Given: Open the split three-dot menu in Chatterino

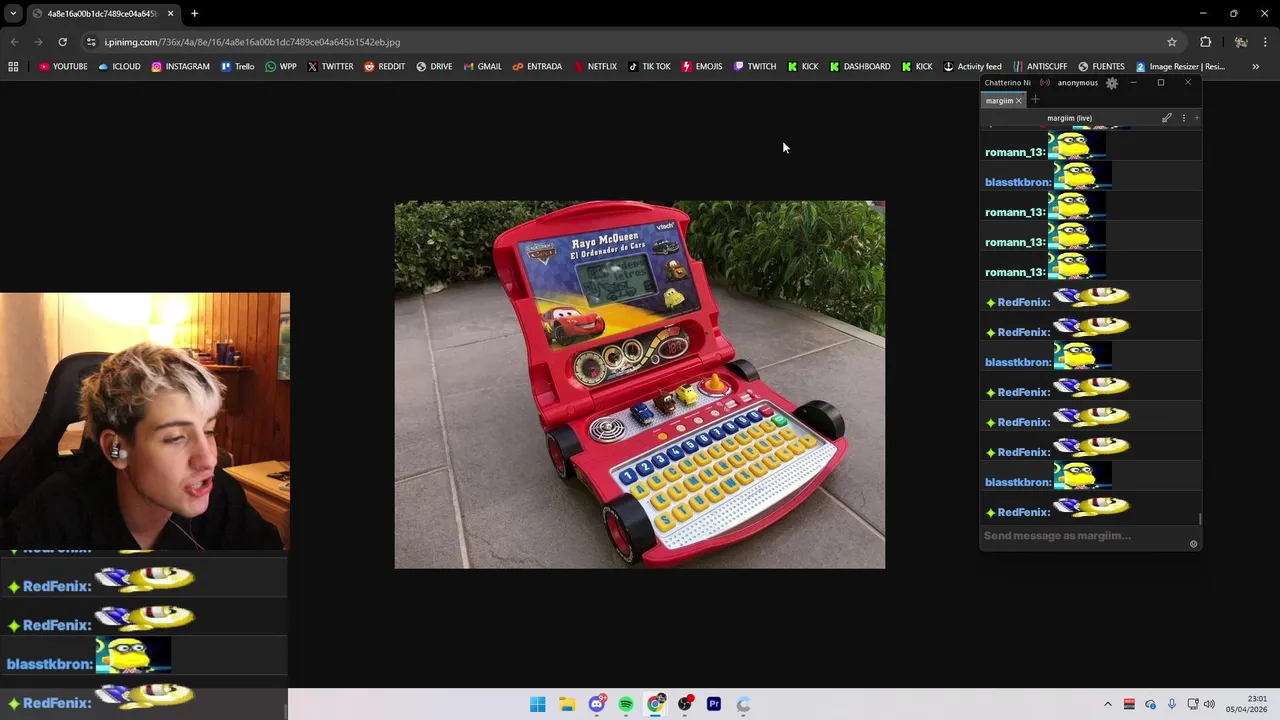Looking at the screenshot, I should tap(1184, 118).
